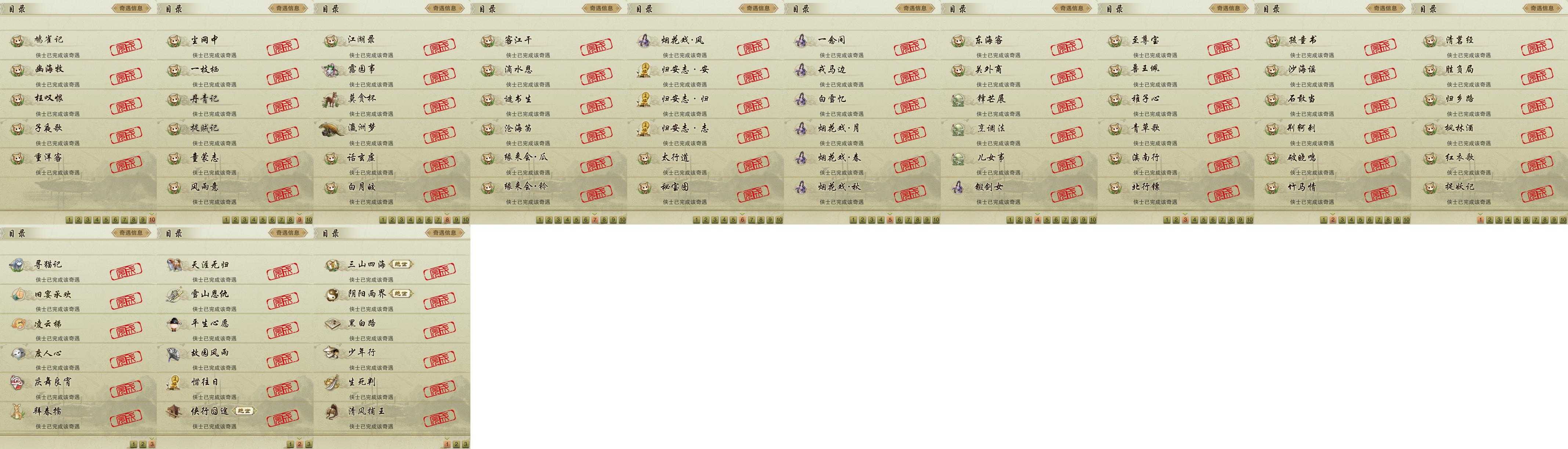
Task: Open the 清风捕王 adventure entry
Action: pyautogui.click(x=391, y=416)
